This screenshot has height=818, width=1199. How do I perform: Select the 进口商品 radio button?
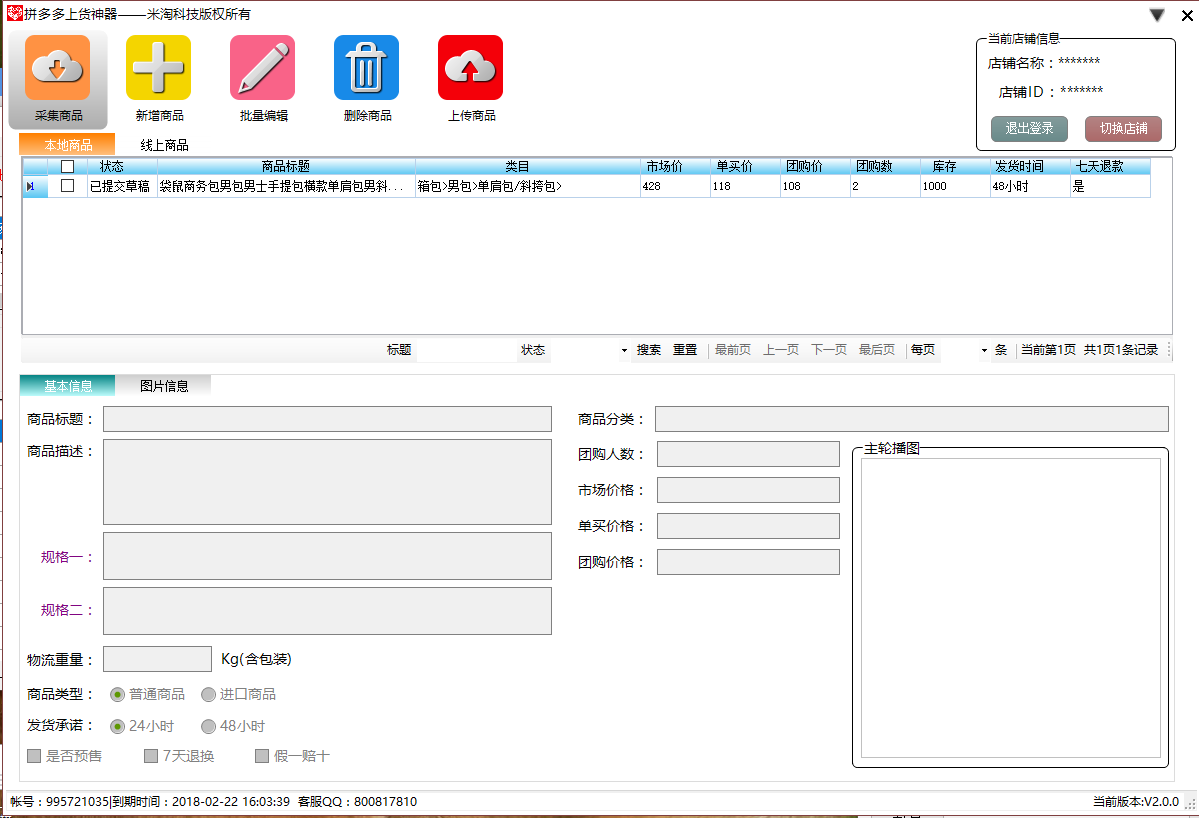click(x=208, y=694)
